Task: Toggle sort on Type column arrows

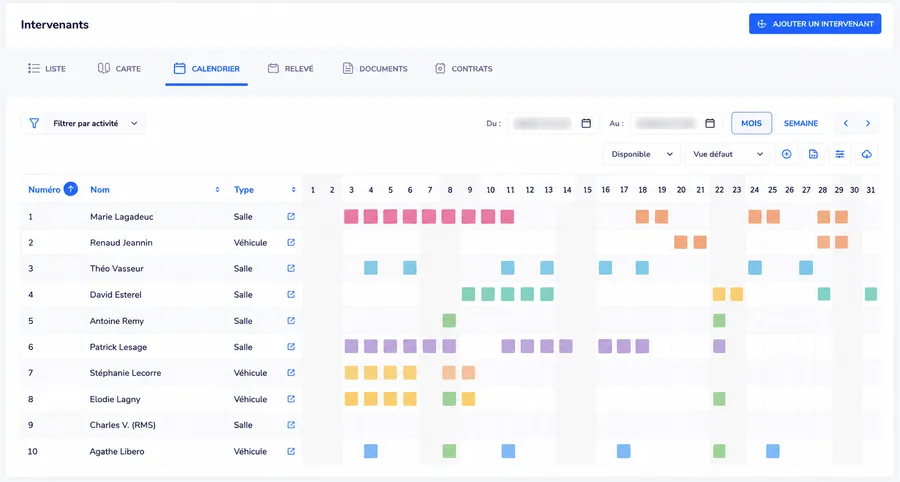Action: [x=293, y=189]
